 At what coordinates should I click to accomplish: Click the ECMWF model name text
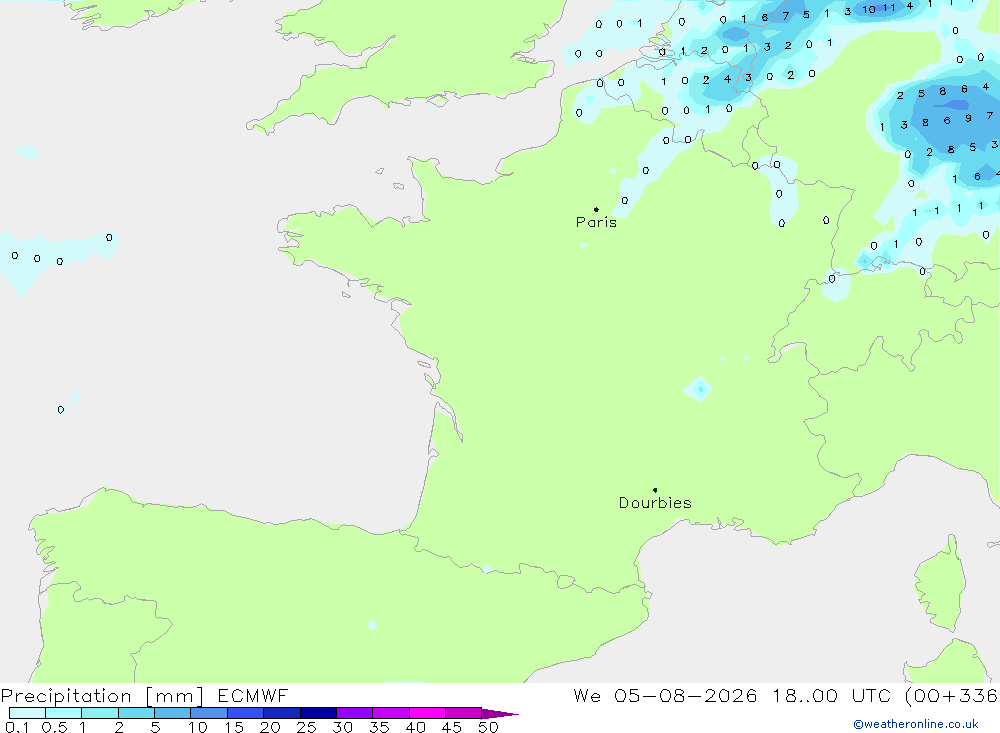(x=253, y=696)
